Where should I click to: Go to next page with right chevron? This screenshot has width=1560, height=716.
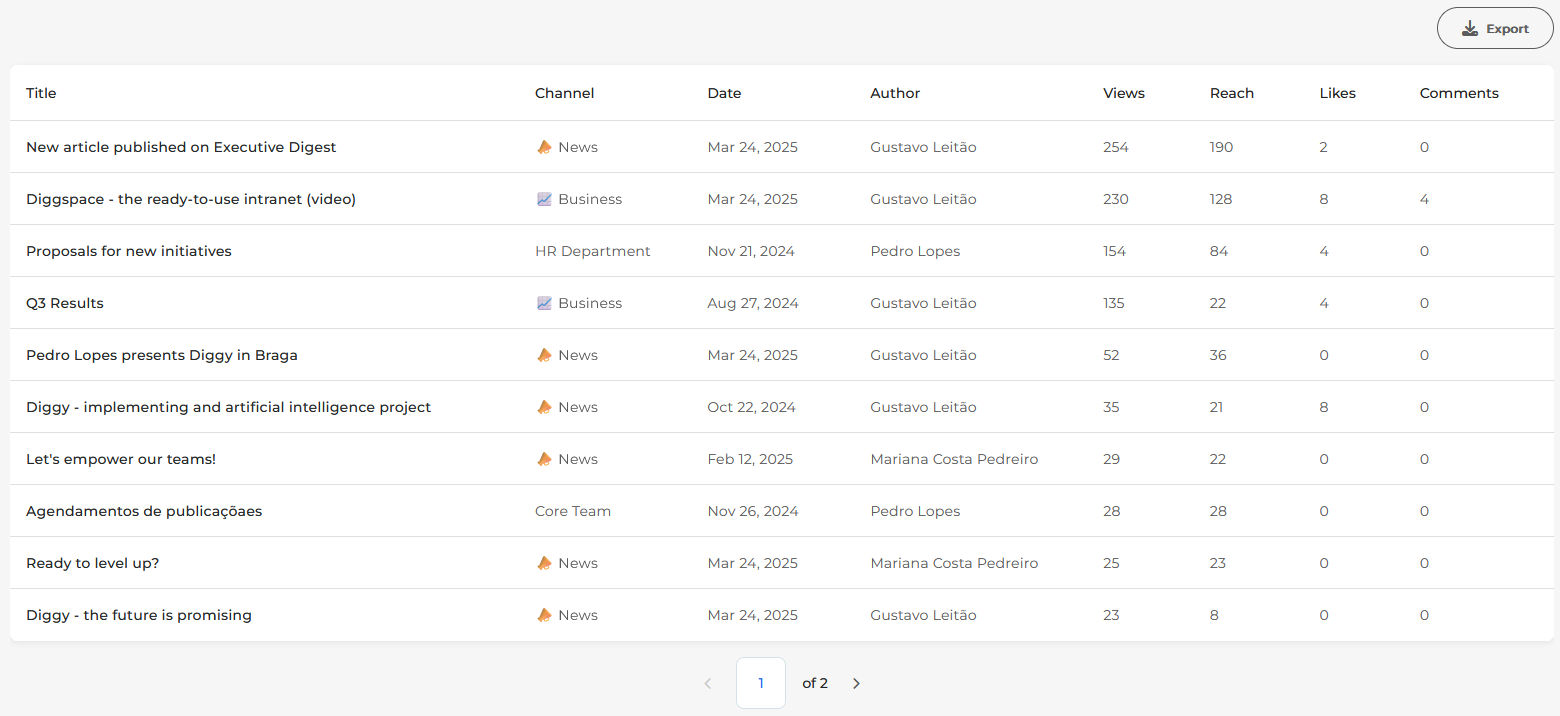pos(856,683)
